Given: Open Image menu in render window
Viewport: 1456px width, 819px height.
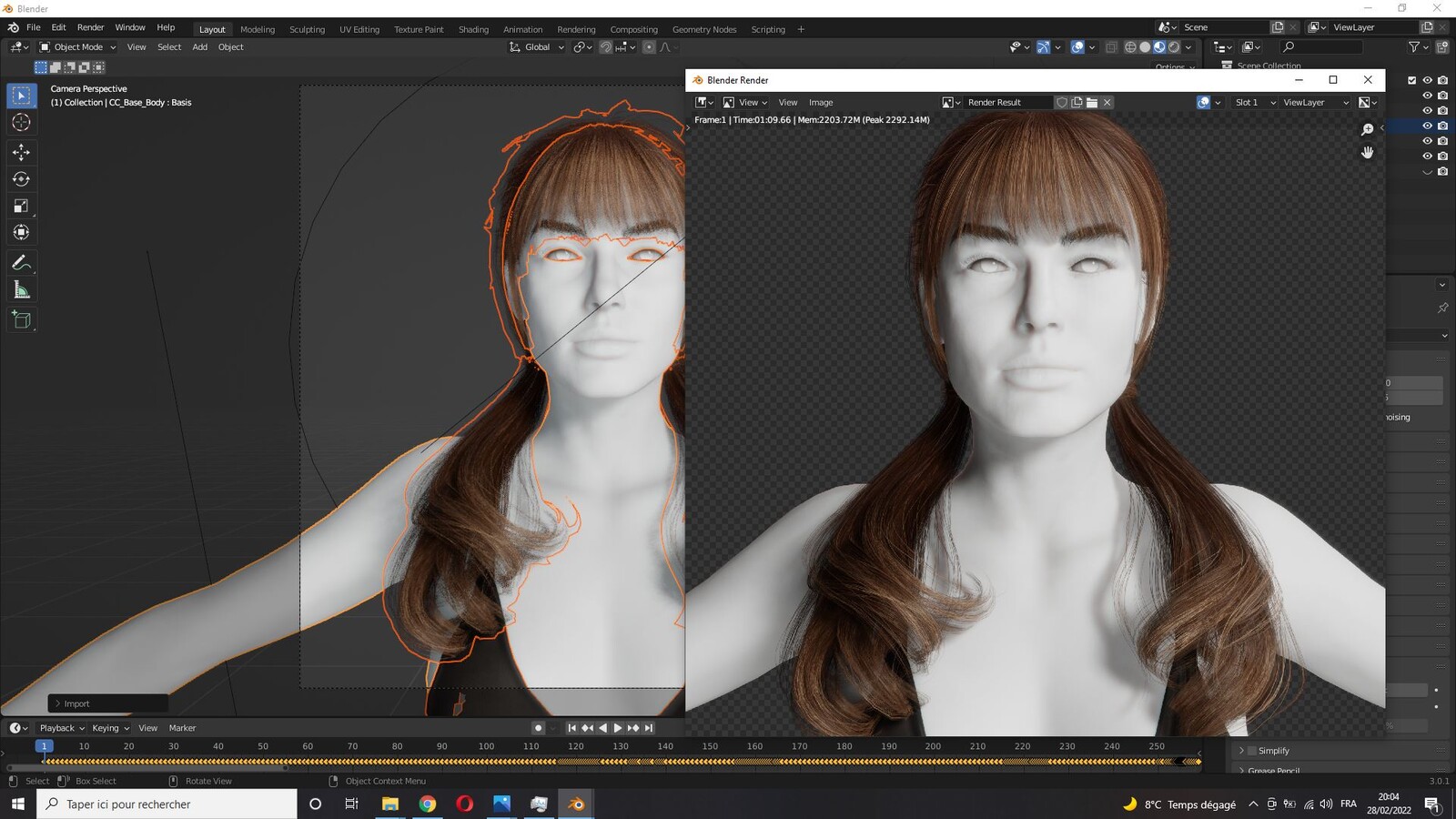Looking at the screenshot, I should click(x=821, y=103).
